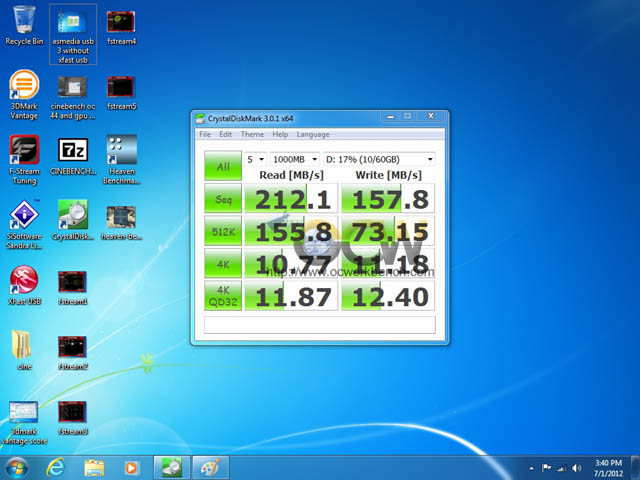The image size is (640, 480).
Task: Open the volume speaker tray icon
Action: coord(576,468)
